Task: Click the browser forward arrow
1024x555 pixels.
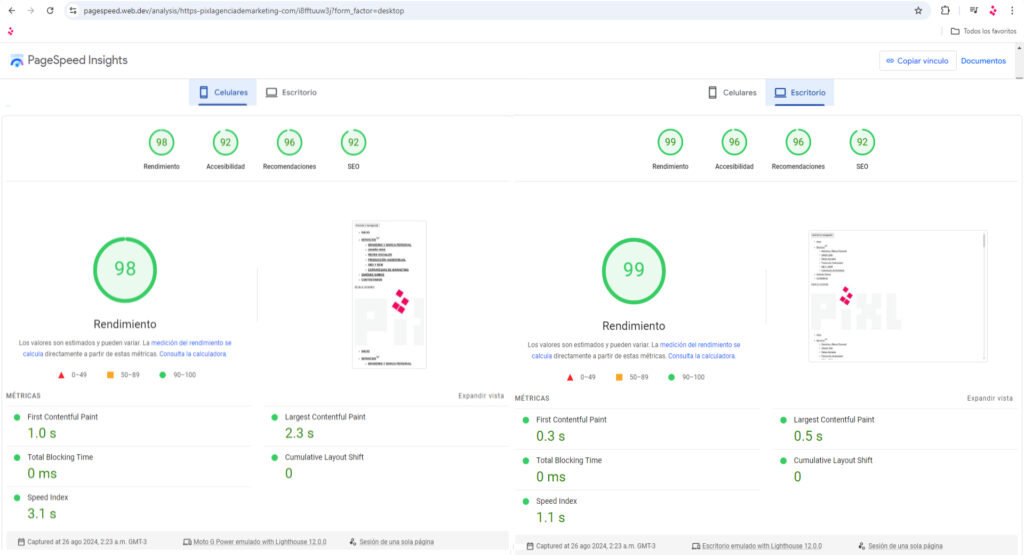Action: pyautogui.click(x=31, y=10)
